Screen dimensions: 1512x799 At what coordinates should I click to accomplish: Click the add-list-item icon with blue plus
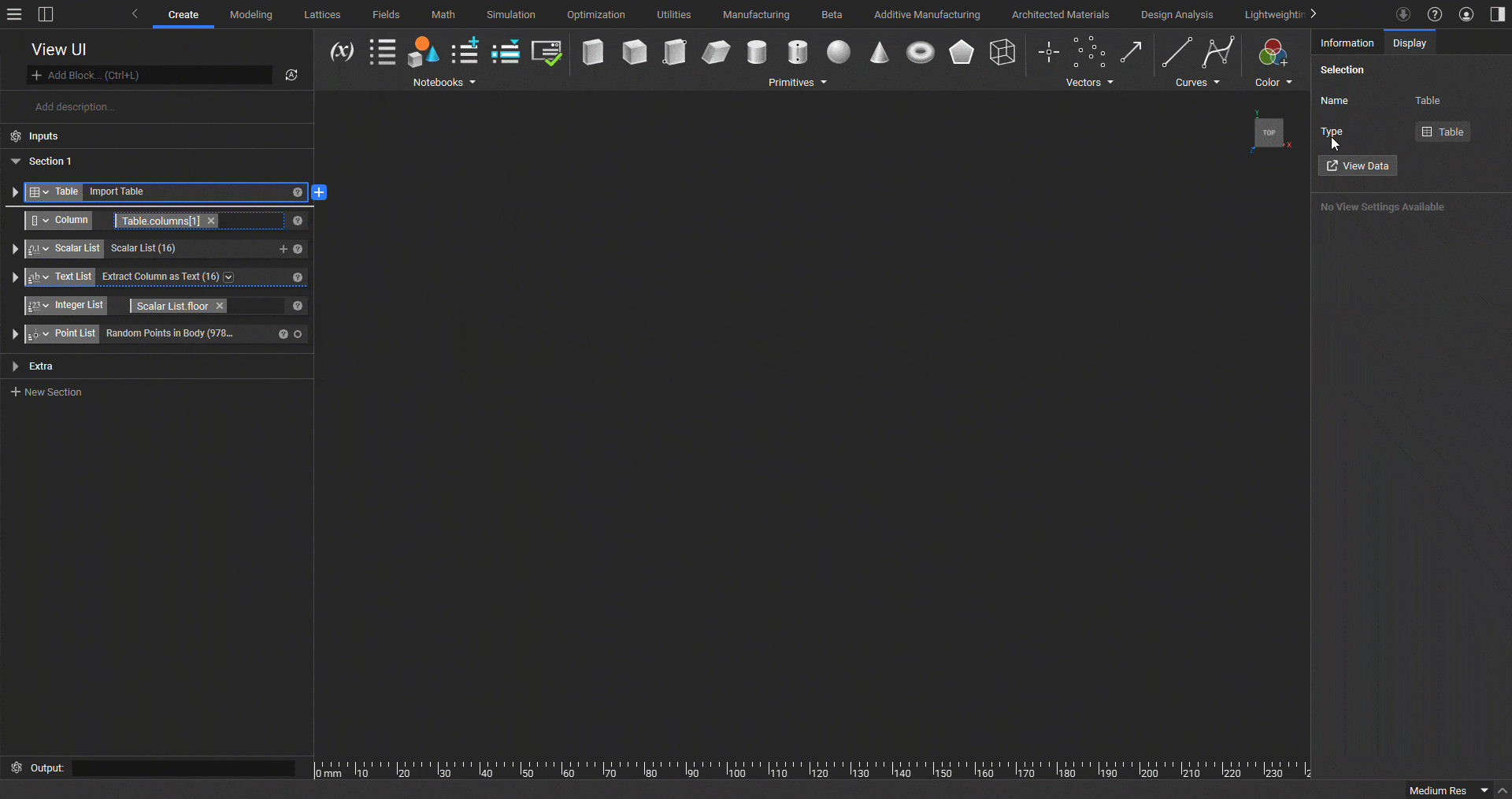(x=465, y=52)
